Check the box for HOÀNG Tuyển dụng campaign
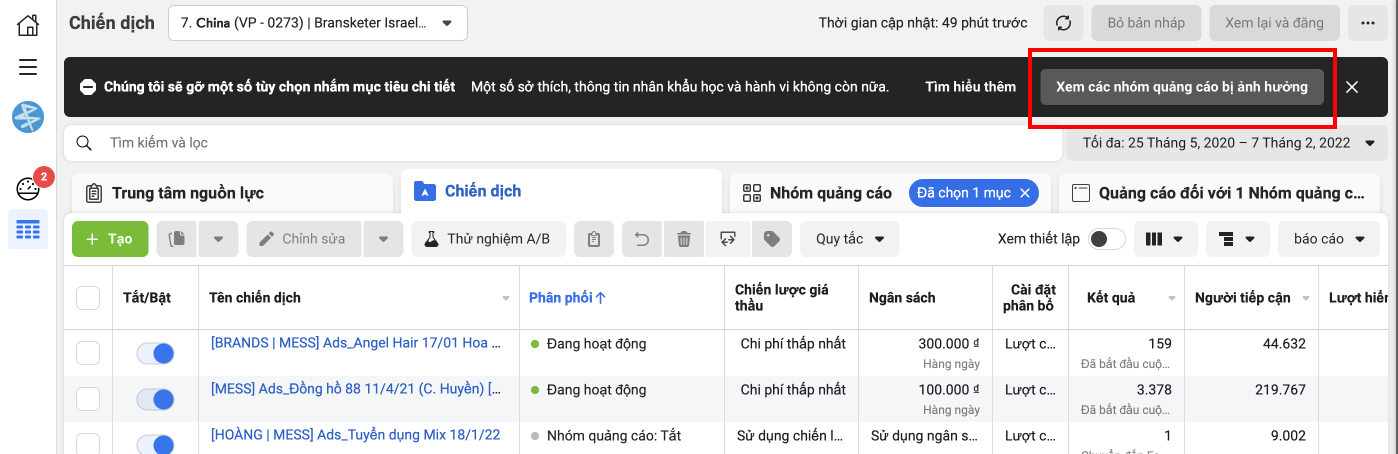 tap(88, 444)
